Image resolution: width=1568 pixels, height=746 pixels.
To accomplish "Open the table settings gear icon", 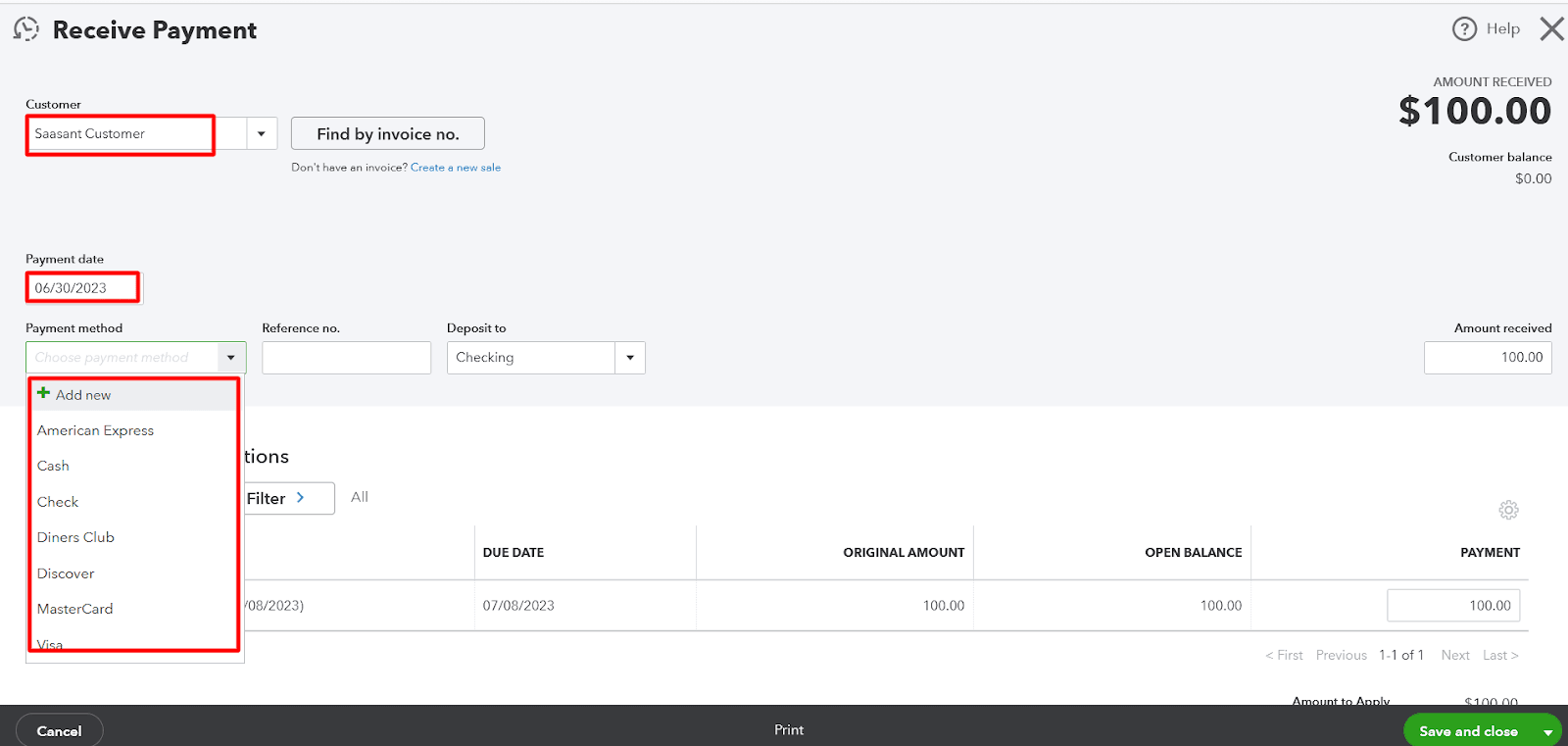I will point(1508,510).
